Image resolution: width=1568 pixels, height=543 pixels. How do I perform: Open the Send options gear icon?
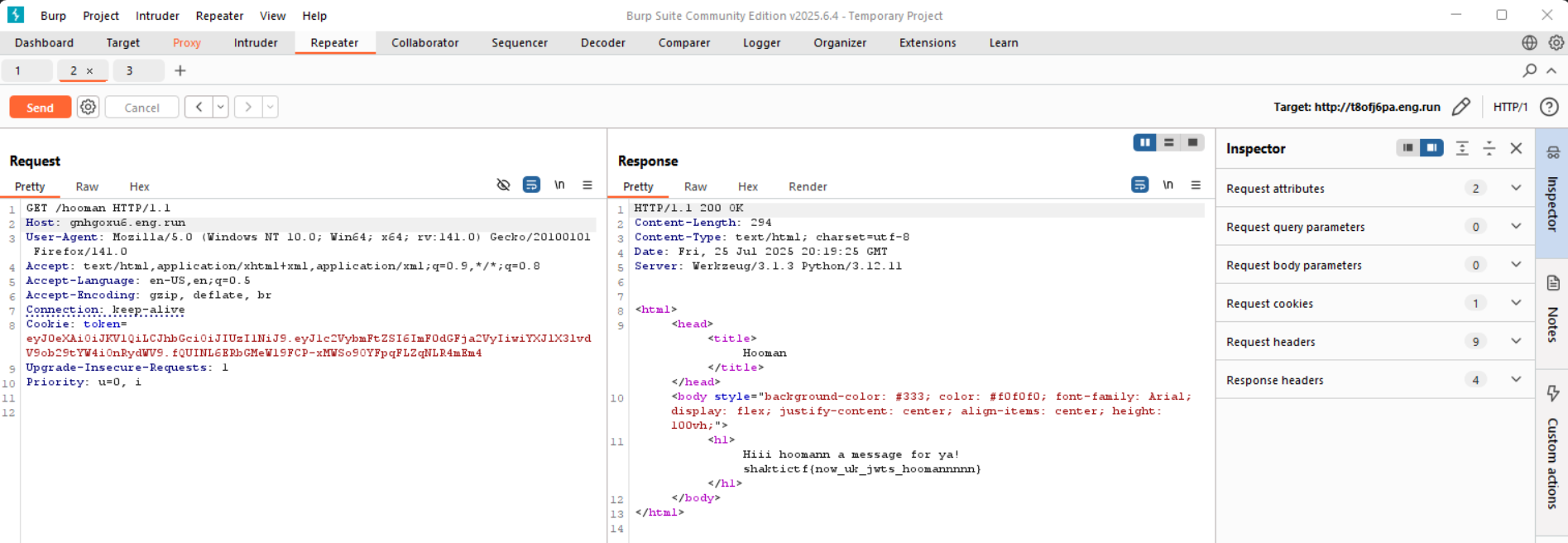click(88, 107)
